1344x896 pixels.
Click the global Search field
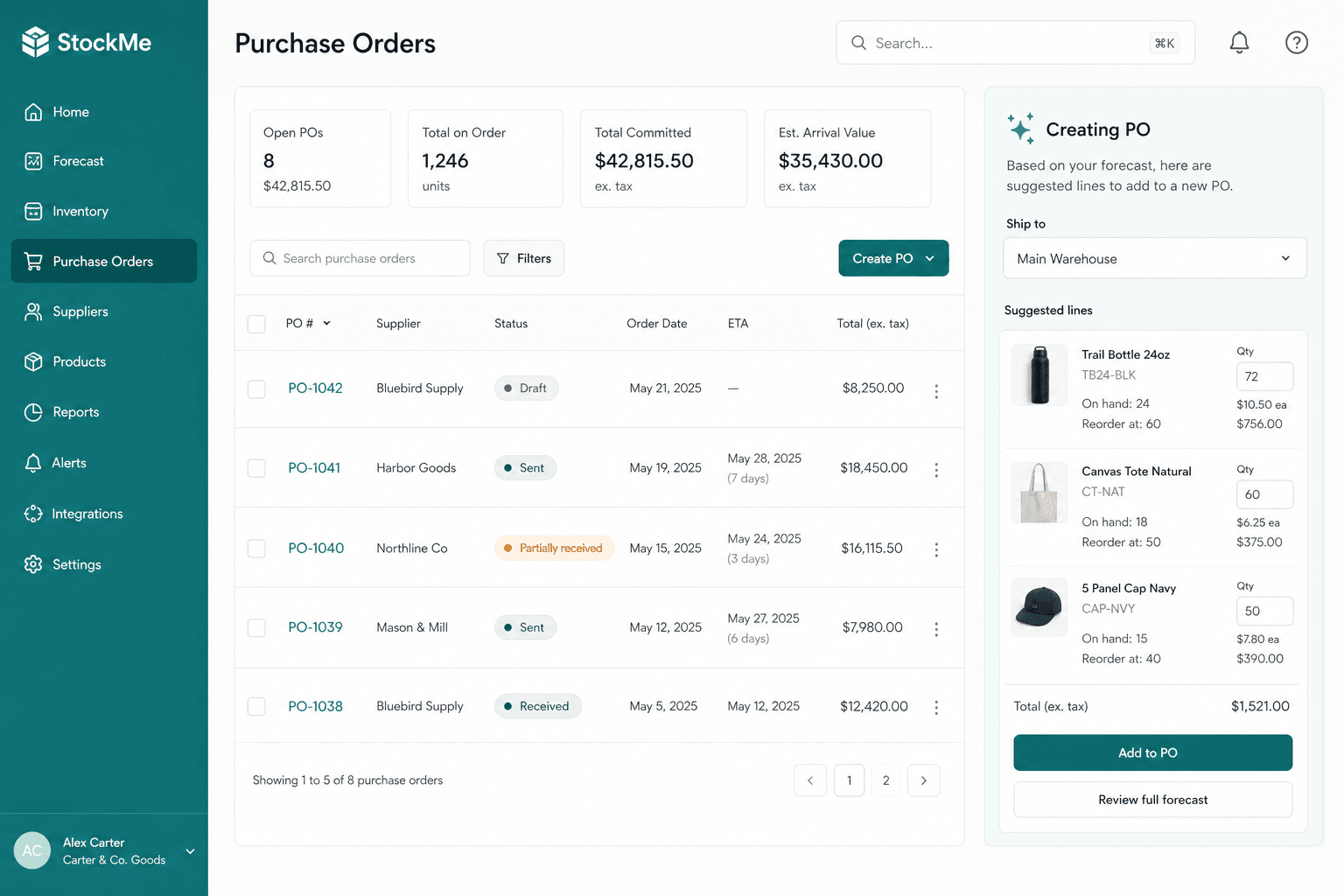pos(1015,43)
